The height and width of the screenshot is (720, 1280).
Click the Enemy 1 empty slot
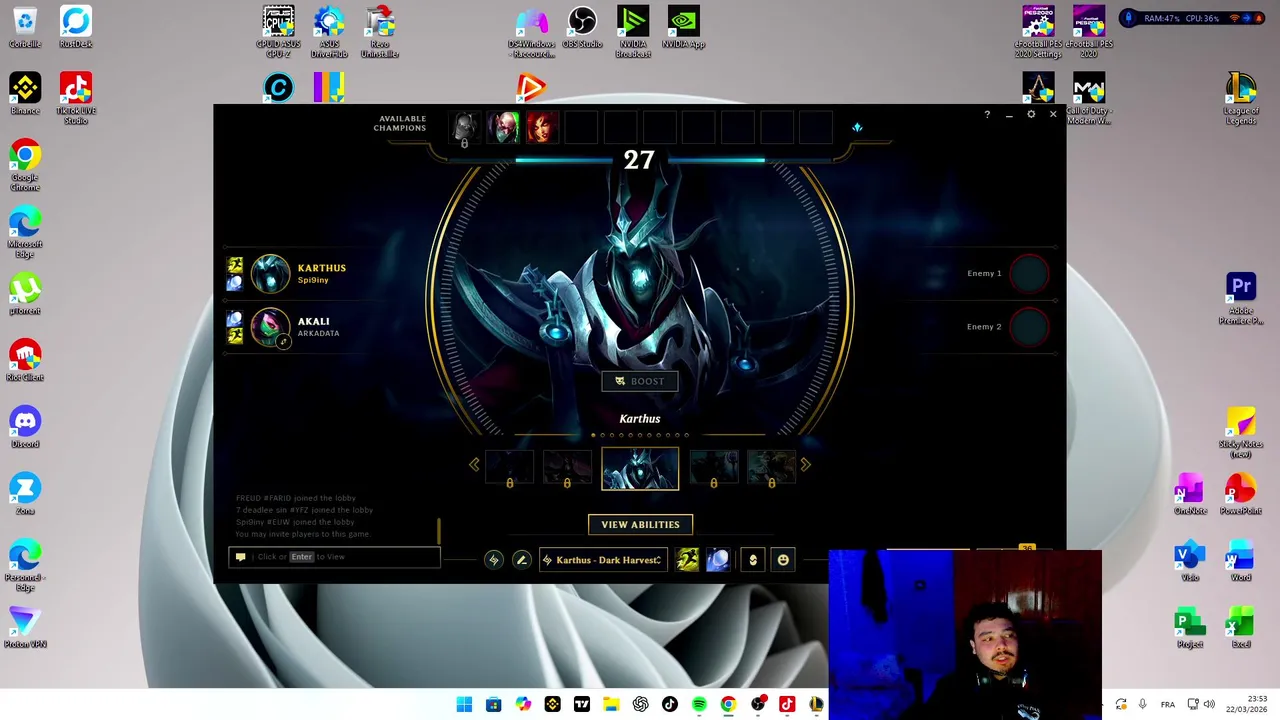(1029, 273)
